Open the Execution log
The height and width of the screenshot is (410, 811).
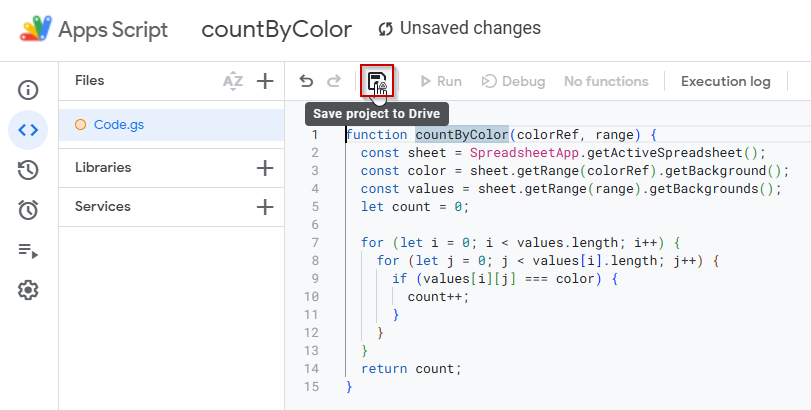[726, 81]
